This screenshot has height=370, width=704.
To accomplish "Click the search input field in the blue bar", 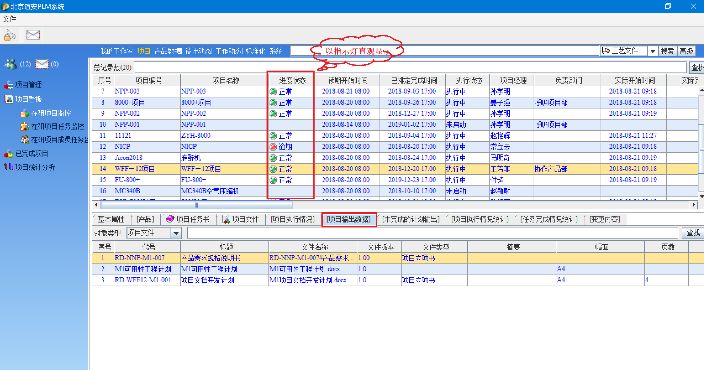I will (x=444, y=51).
